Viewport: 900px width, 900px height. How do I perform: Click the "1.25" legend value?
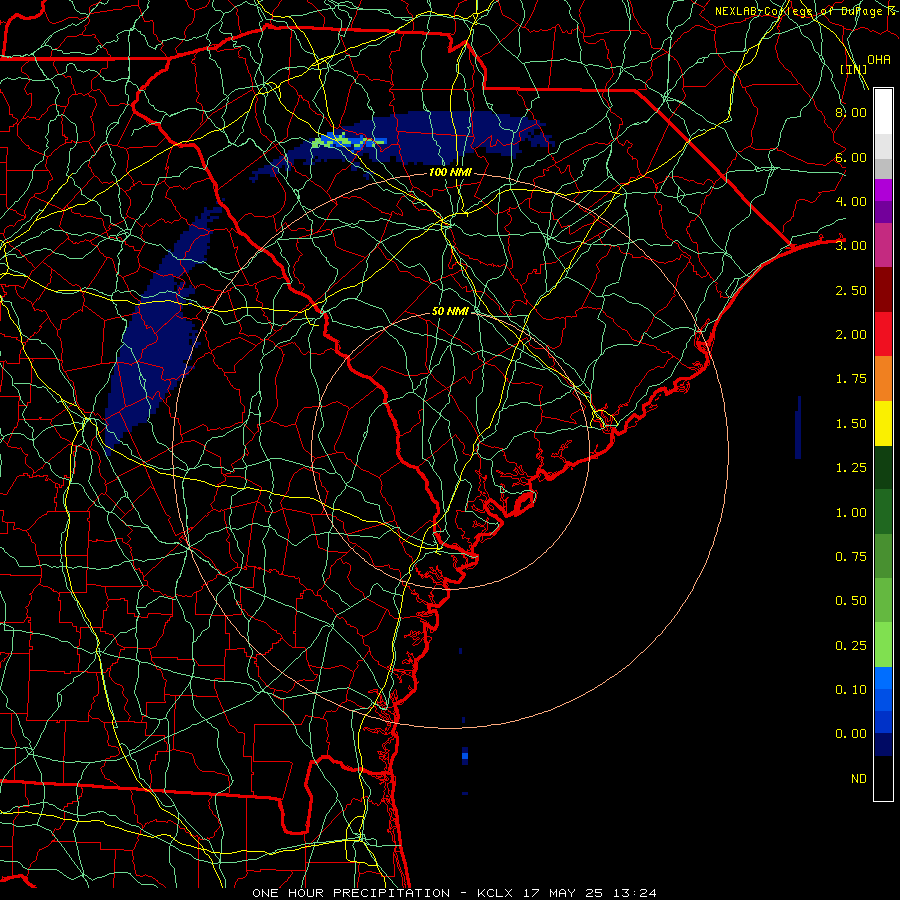tap(851, 468)
